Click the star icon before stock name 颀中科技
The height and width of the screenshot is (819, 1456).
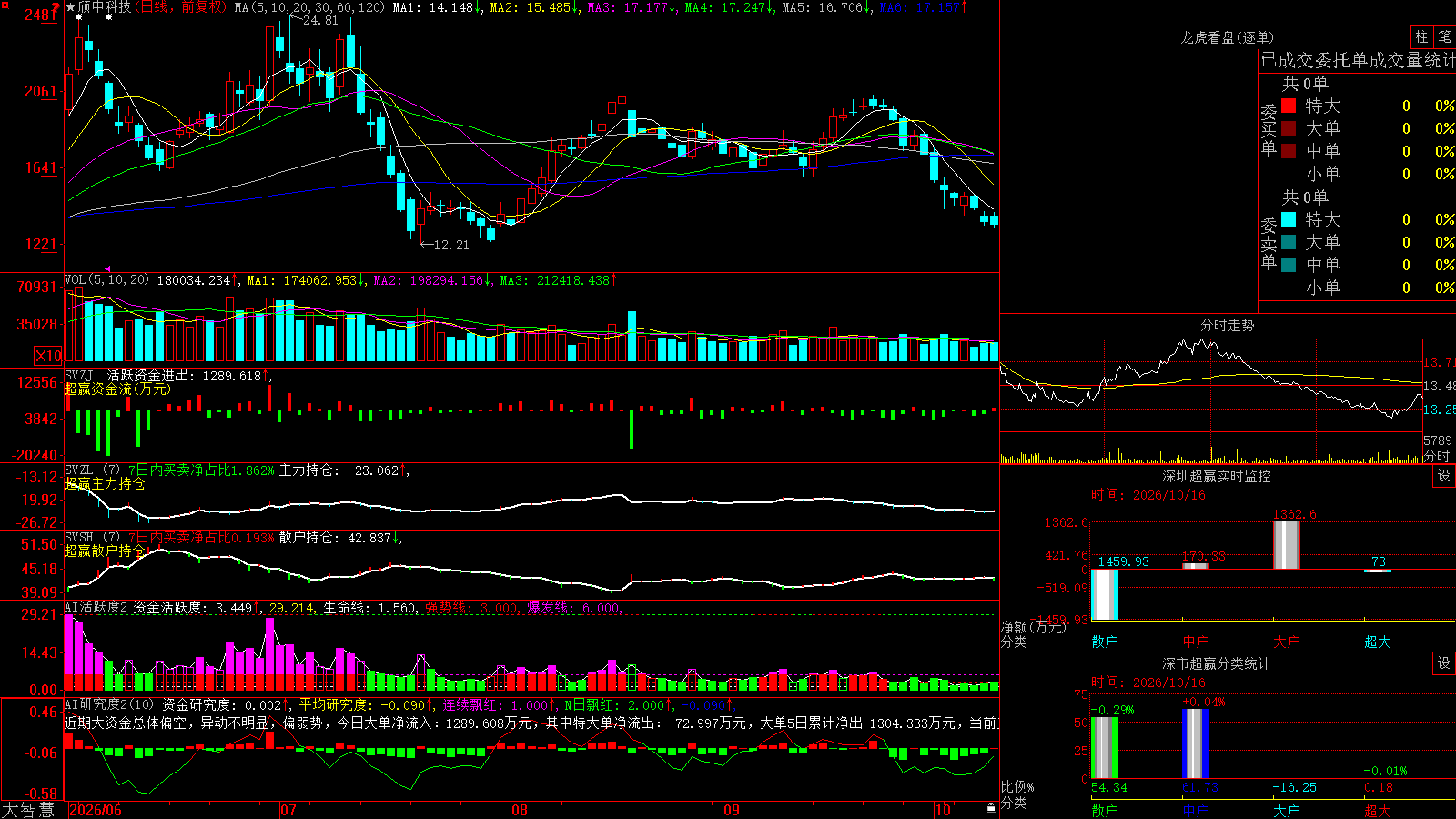(x=71, y=7)
